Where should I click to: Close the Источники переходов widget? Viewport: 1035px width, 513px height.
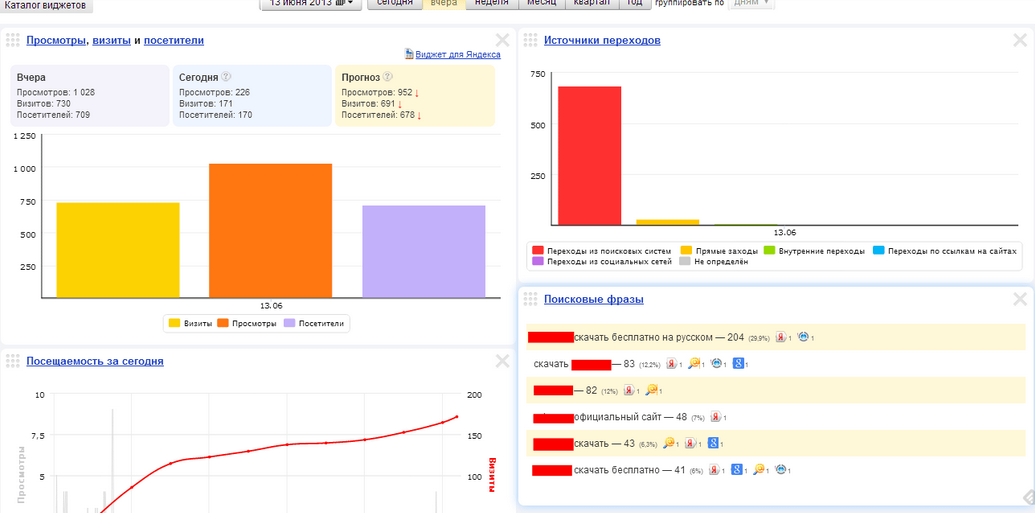[1020, 40]
